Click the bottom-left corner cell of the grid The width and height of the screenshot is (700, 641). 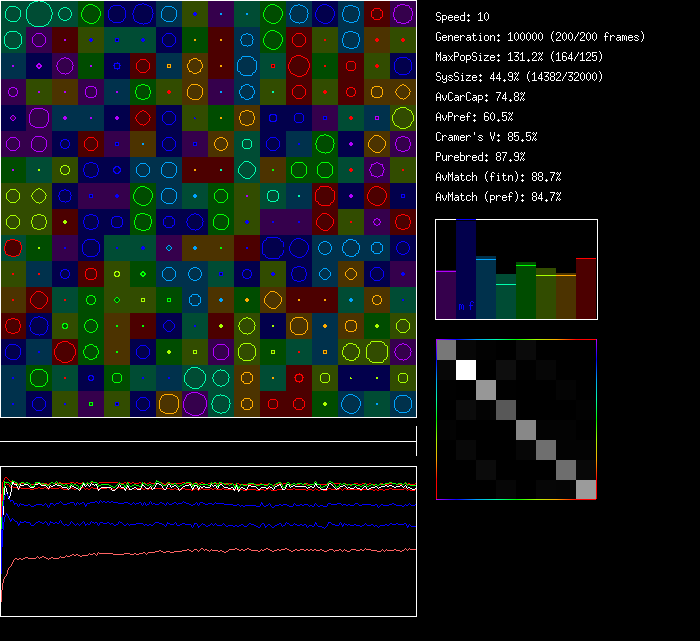13,404
